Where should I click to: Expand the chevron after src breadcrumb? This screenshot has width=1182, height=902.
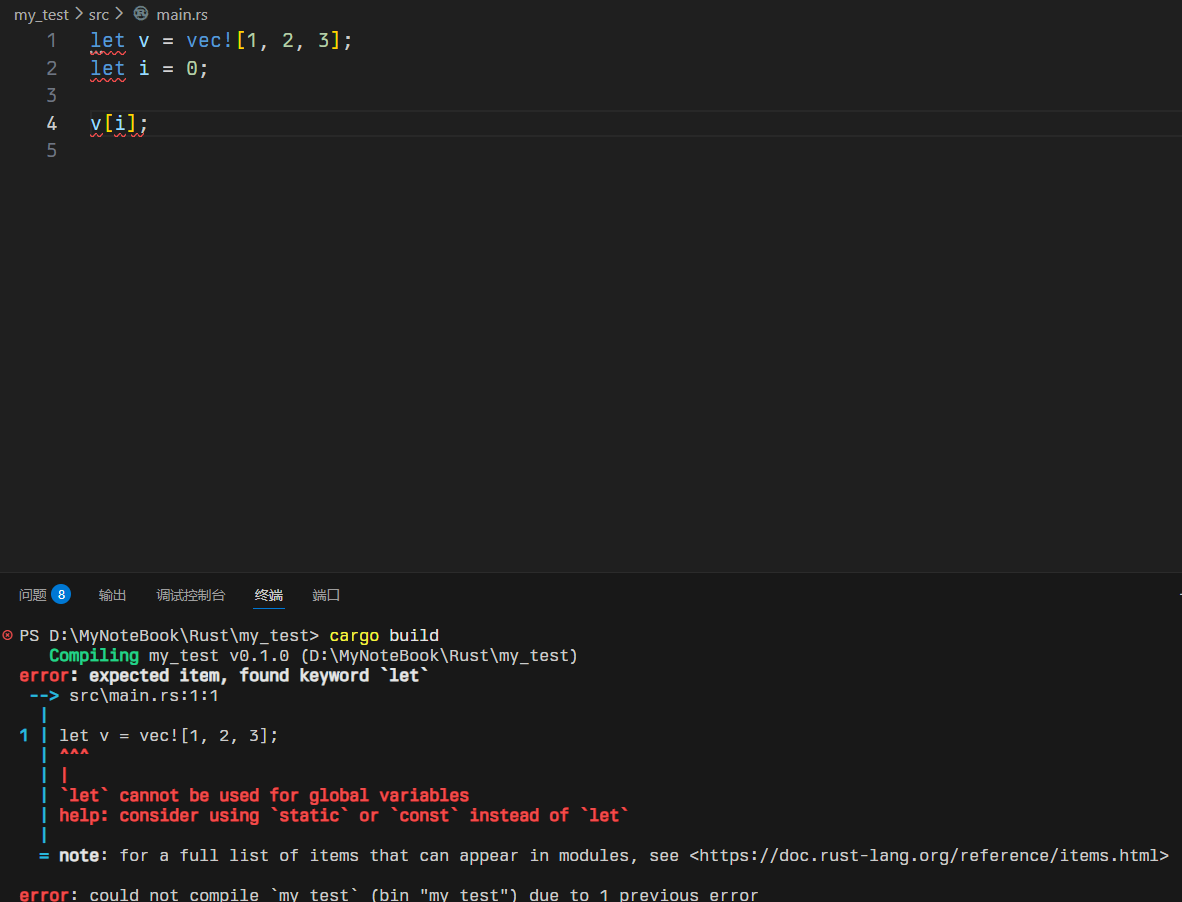[x=119, y=15]
